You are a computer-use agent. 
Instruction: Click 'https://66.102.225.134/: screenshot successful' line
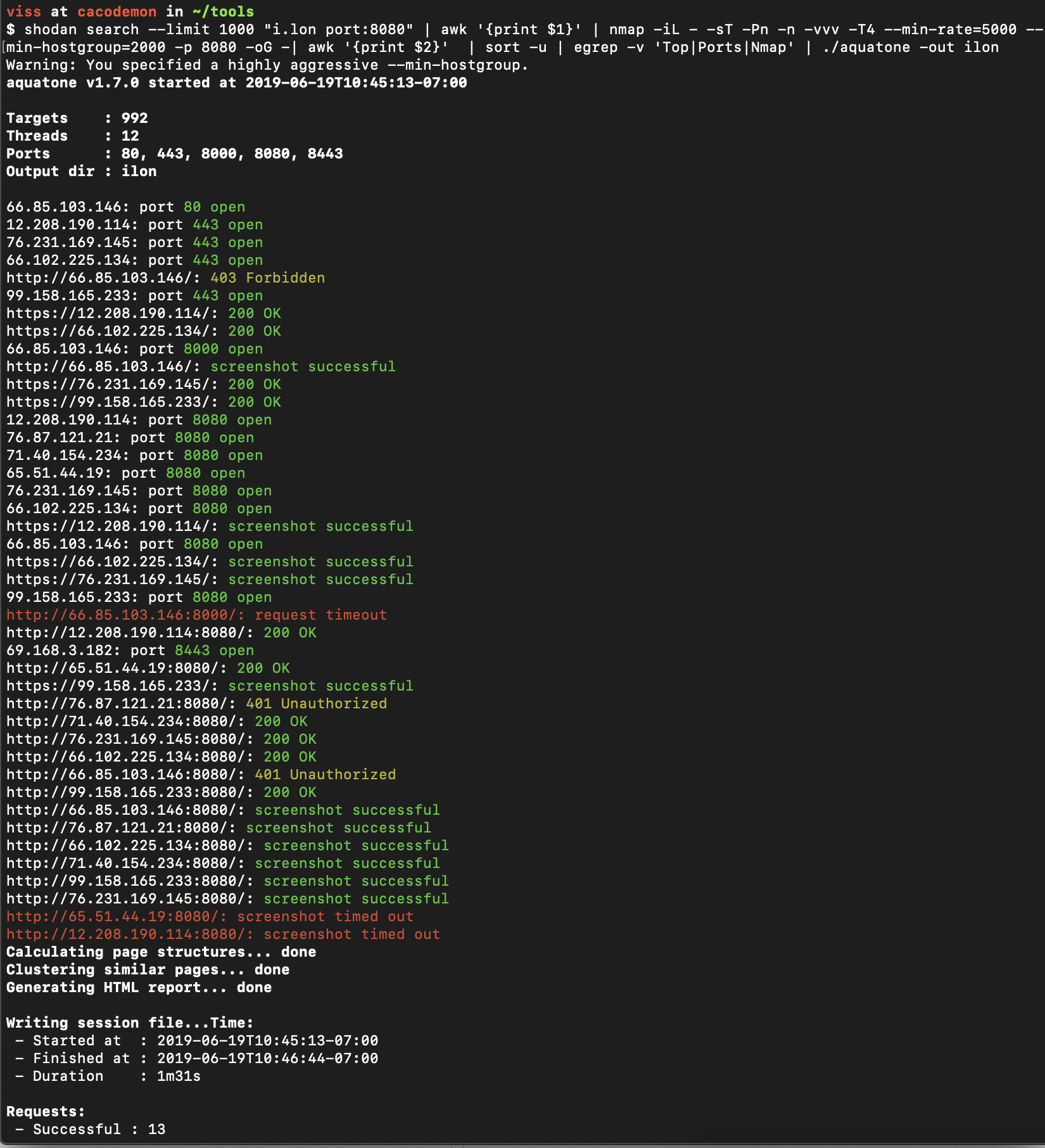click(210, 561)
